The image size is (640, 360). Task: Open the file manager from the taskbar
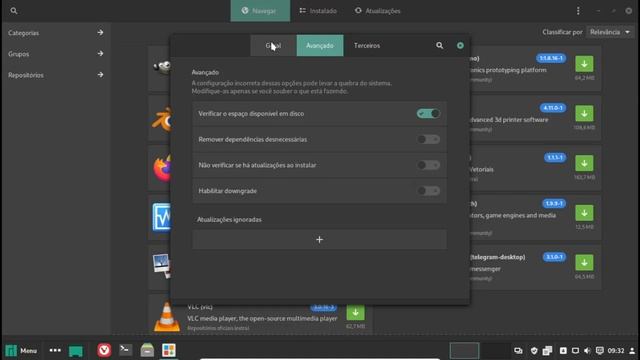[x=147, y=350]
